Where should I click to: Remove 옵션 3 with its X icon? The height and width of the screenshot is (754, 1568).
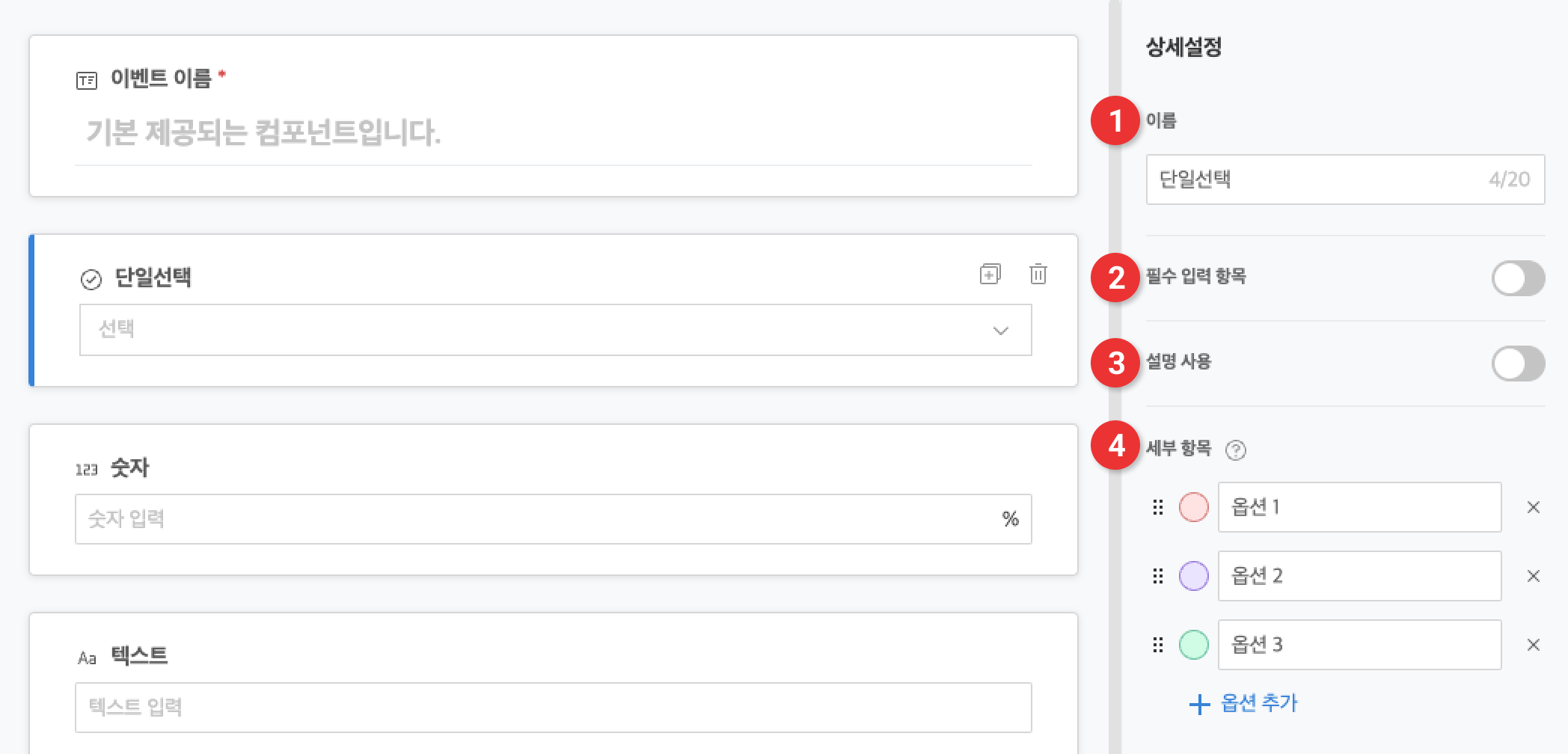coord(1533,645)
